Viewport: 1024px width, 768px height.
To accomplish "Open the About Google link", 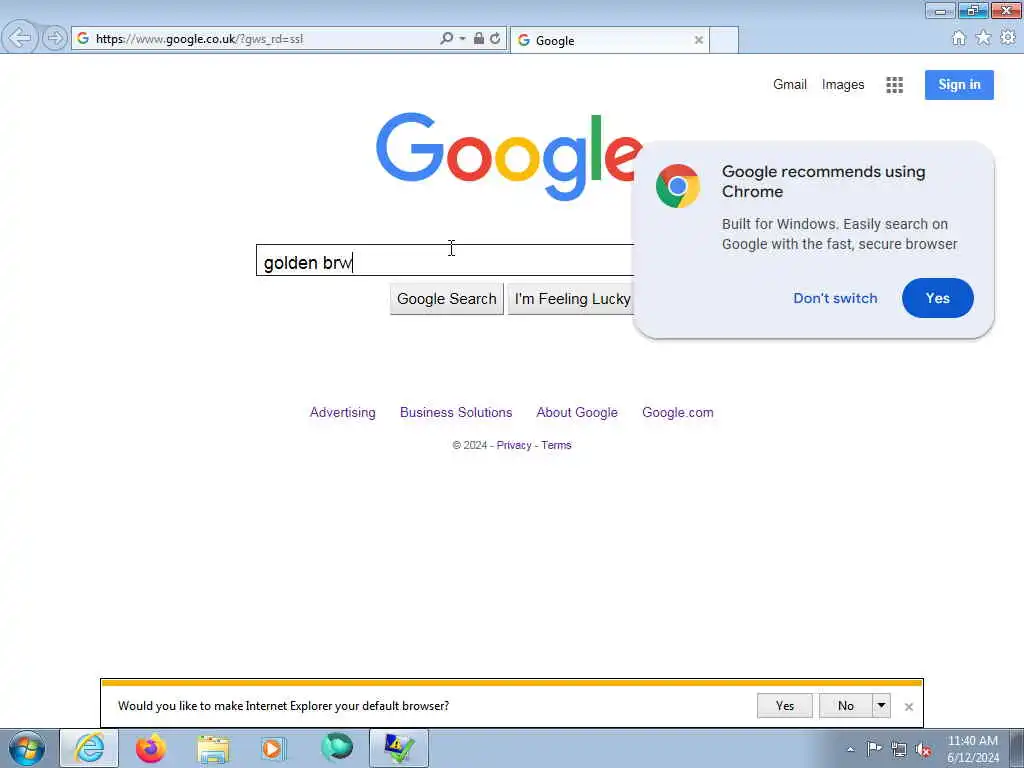I will [x=577, y=413].
